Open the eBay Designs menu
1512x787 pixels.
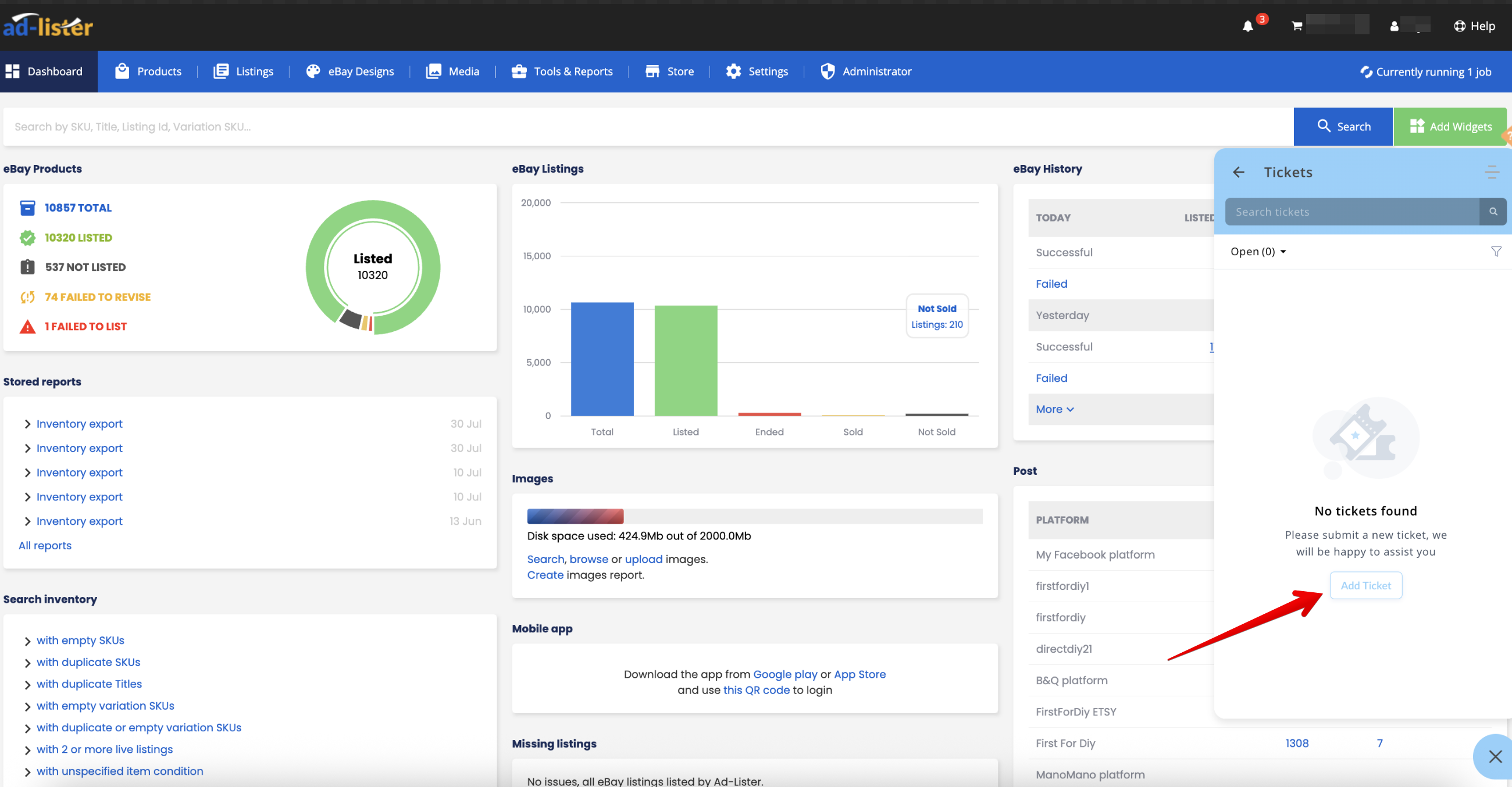click(350, 71)
